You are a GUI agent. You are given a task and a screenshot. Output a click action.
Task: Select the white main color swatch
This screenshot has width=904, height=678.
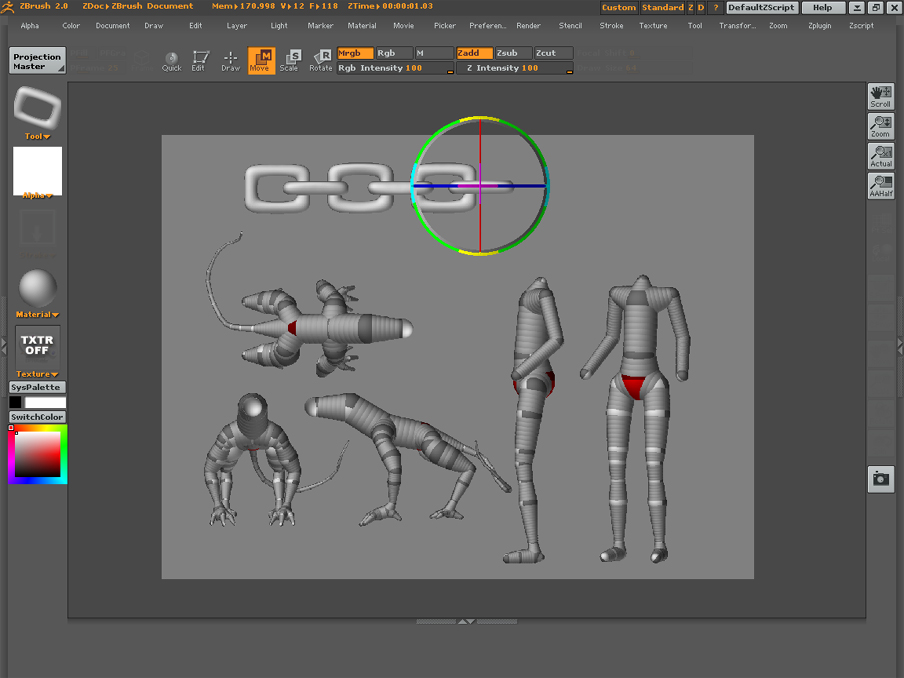45,402
